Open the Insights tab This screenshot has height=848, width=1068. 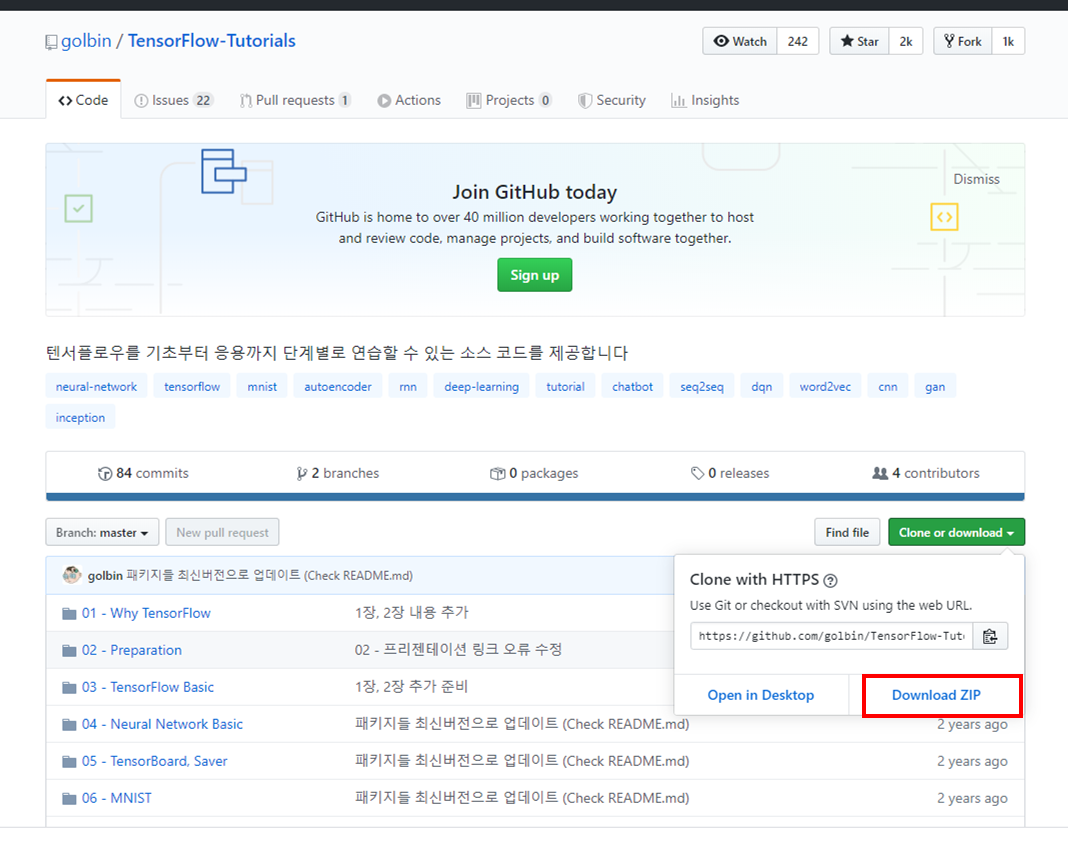coord(705,100)
